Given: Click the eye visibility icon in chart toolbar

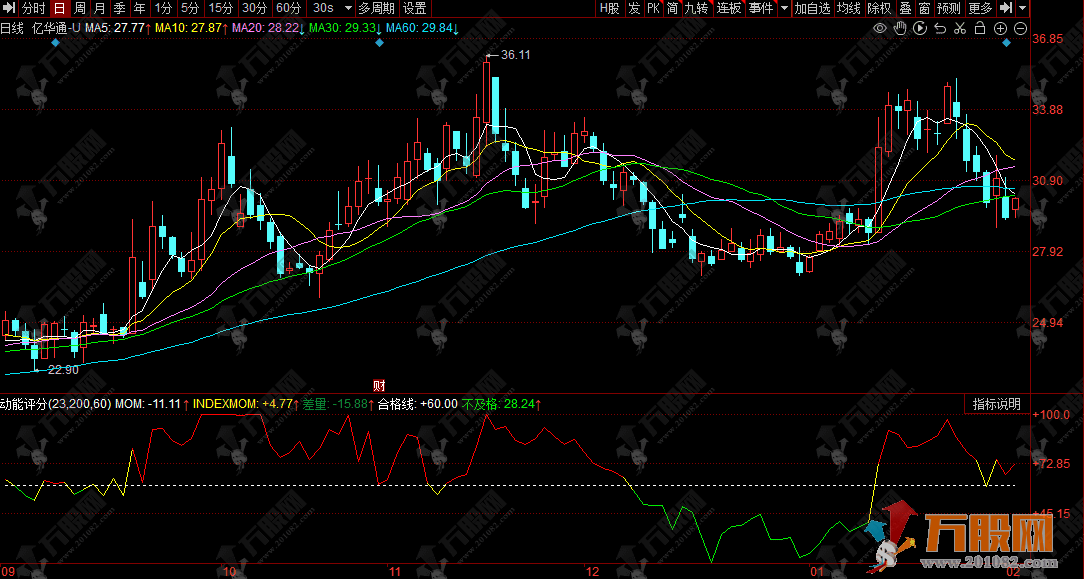Looking at the screenshot, I should pos(880,28).
